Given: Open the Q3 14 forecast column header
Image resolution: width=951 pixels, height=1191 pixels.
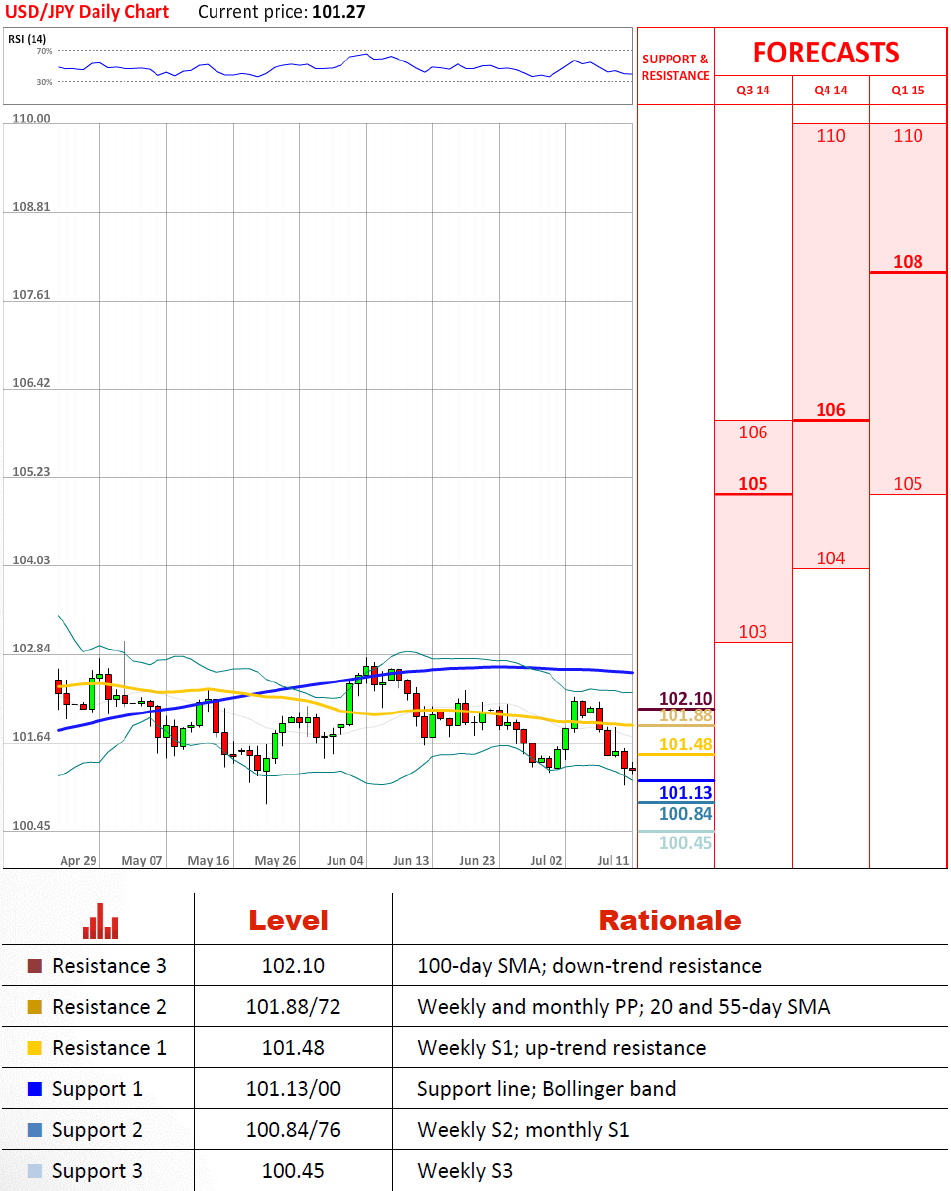Looking at the screenshot, I should [753, 90].
